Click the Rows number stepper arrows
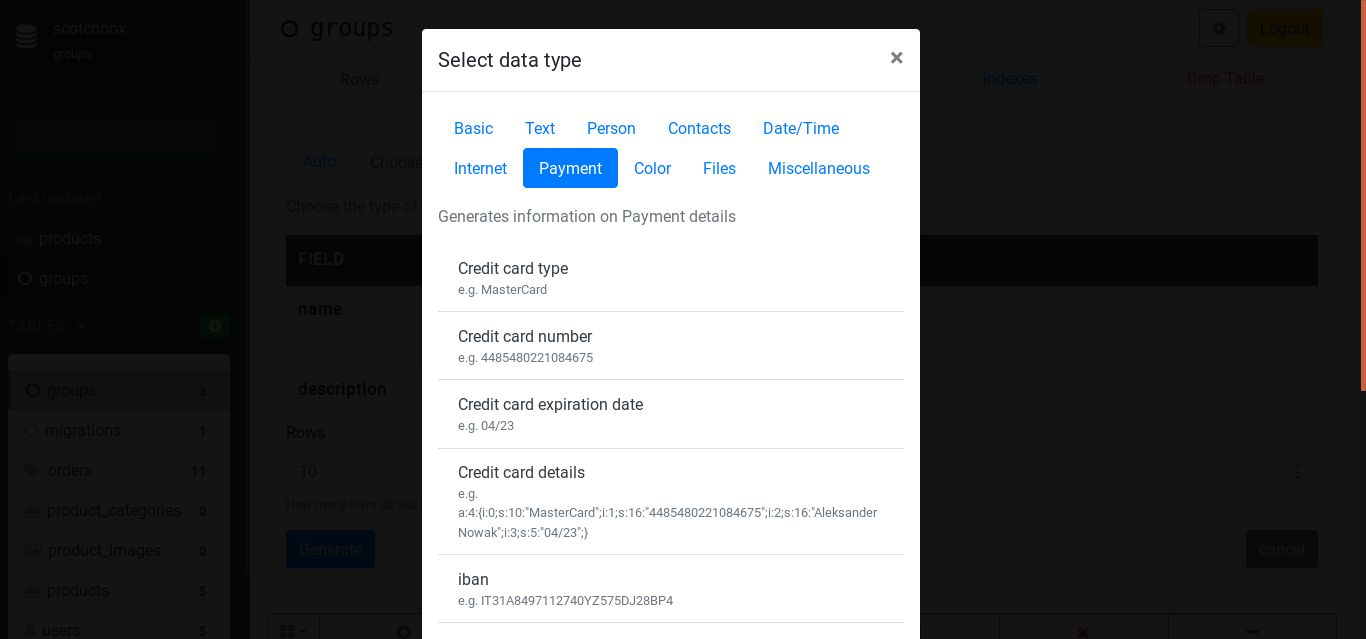The height and width of the screenshot is (639, 1366). coord(1298,471)
